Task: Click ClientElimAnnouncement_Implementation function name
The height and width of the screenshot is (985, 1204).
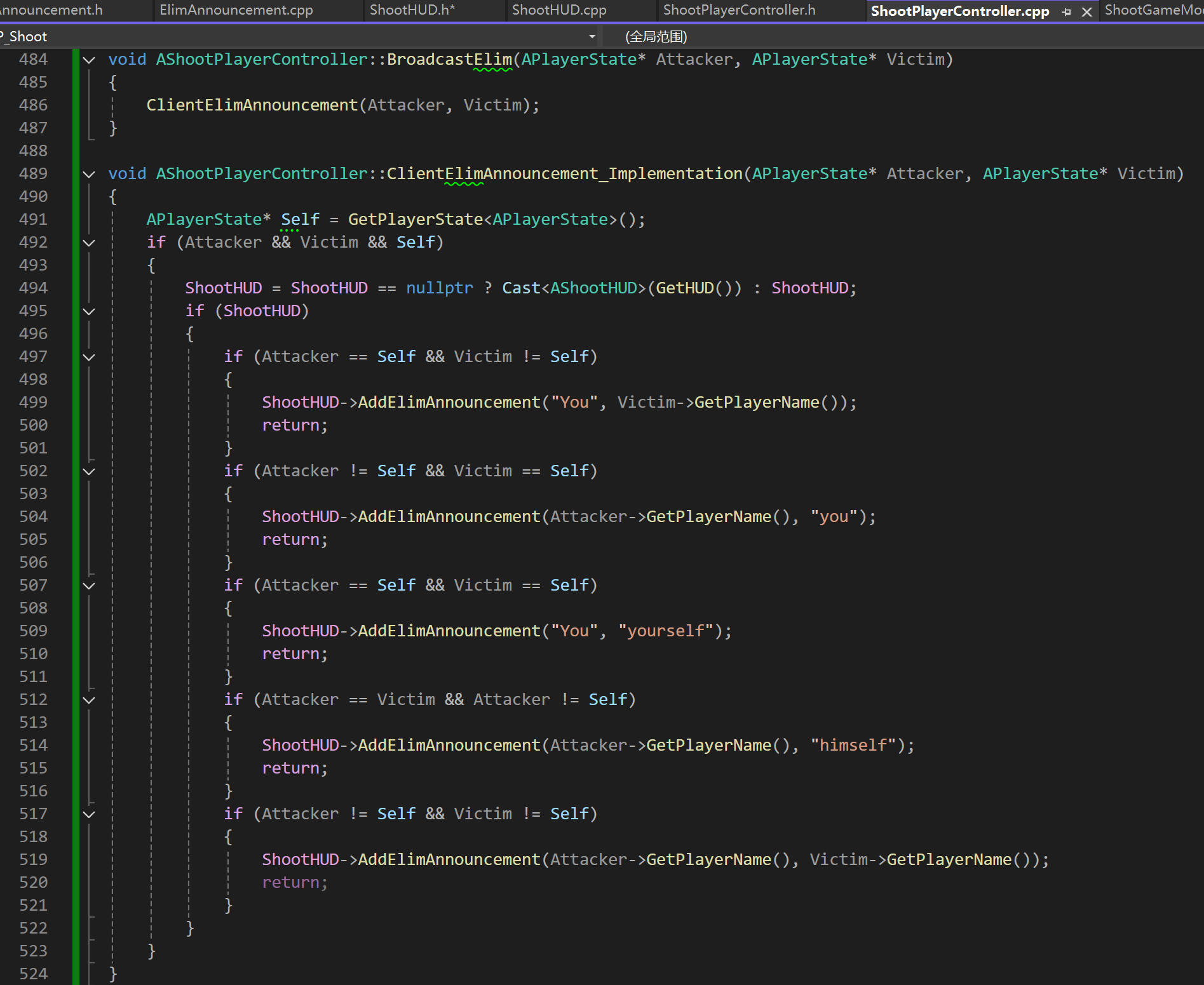Action: 565,173
